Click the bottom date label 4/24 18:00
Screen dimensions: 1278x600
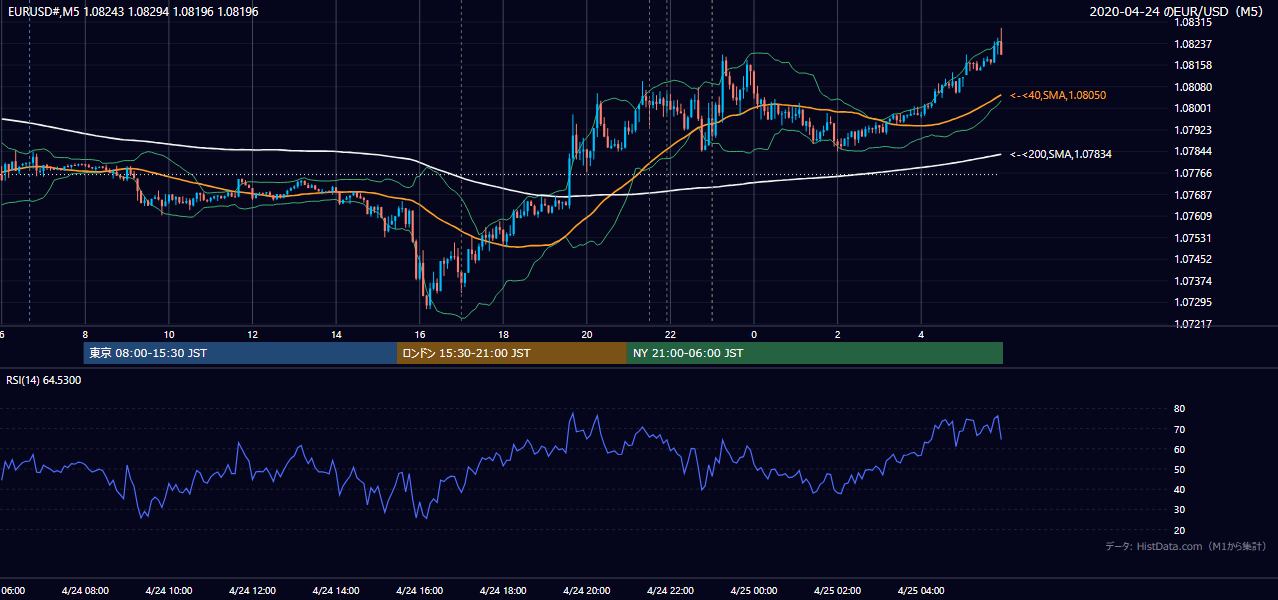503,590
